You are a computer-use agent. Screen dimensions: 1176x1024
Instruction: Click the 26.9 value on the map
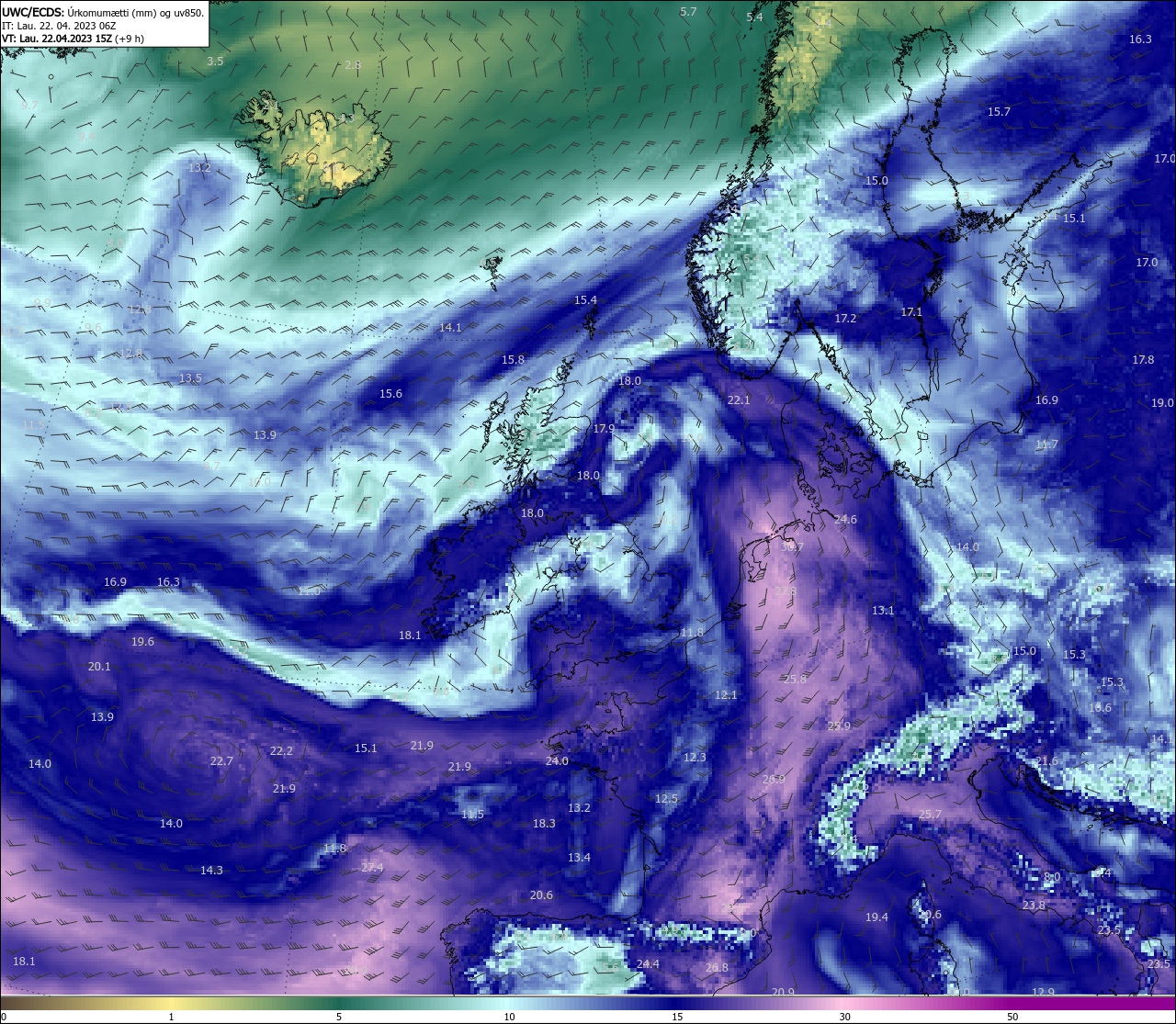point(774,779)
